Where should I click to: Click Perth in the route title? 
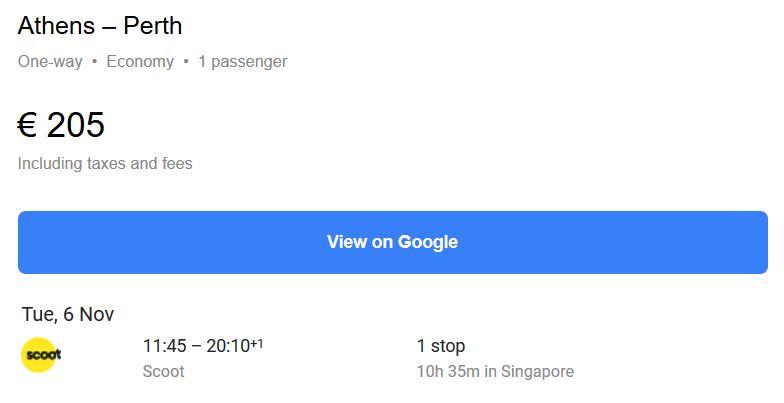coord(153,26)
